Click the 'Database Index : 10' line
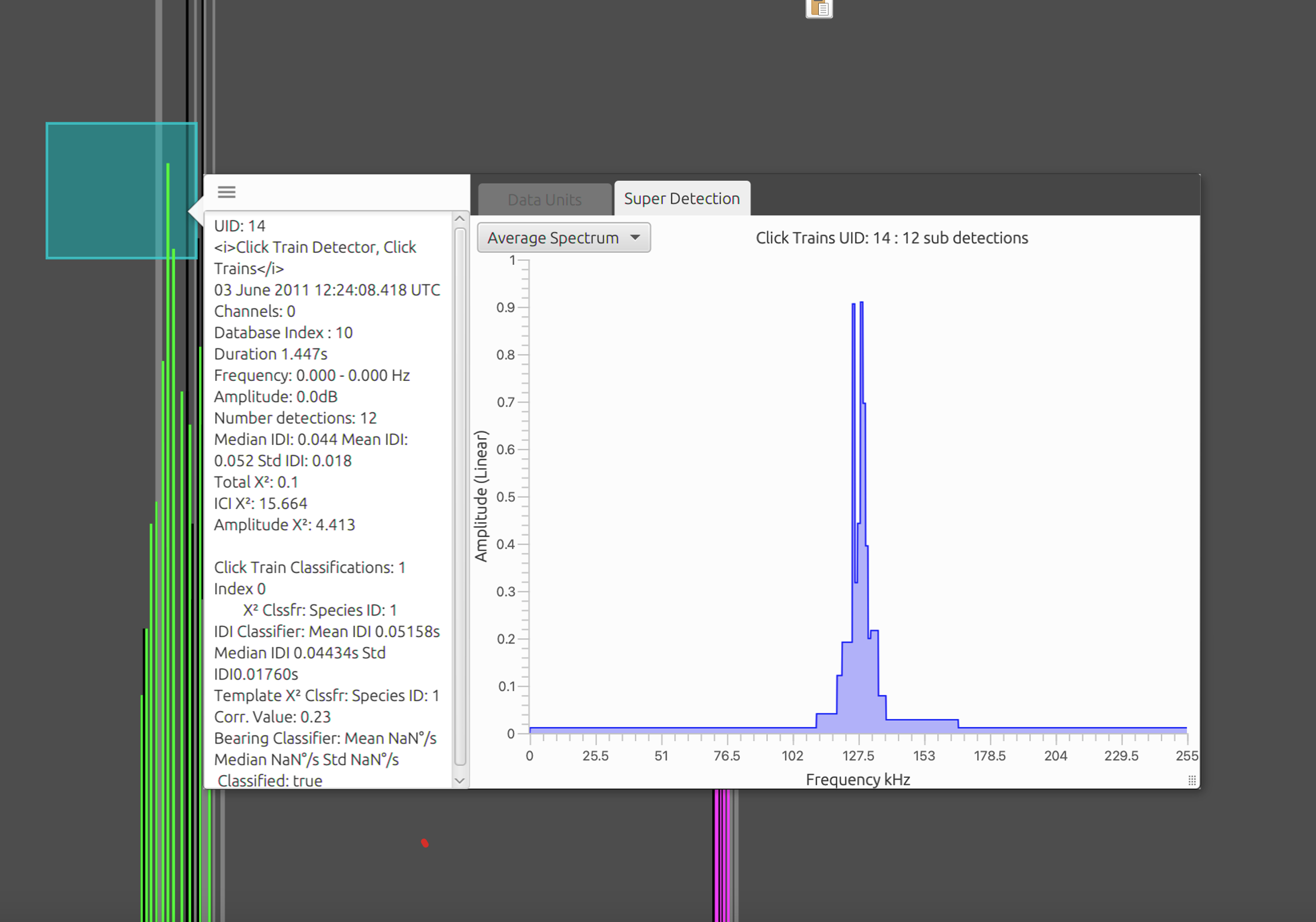 click(x=283, y=332)
